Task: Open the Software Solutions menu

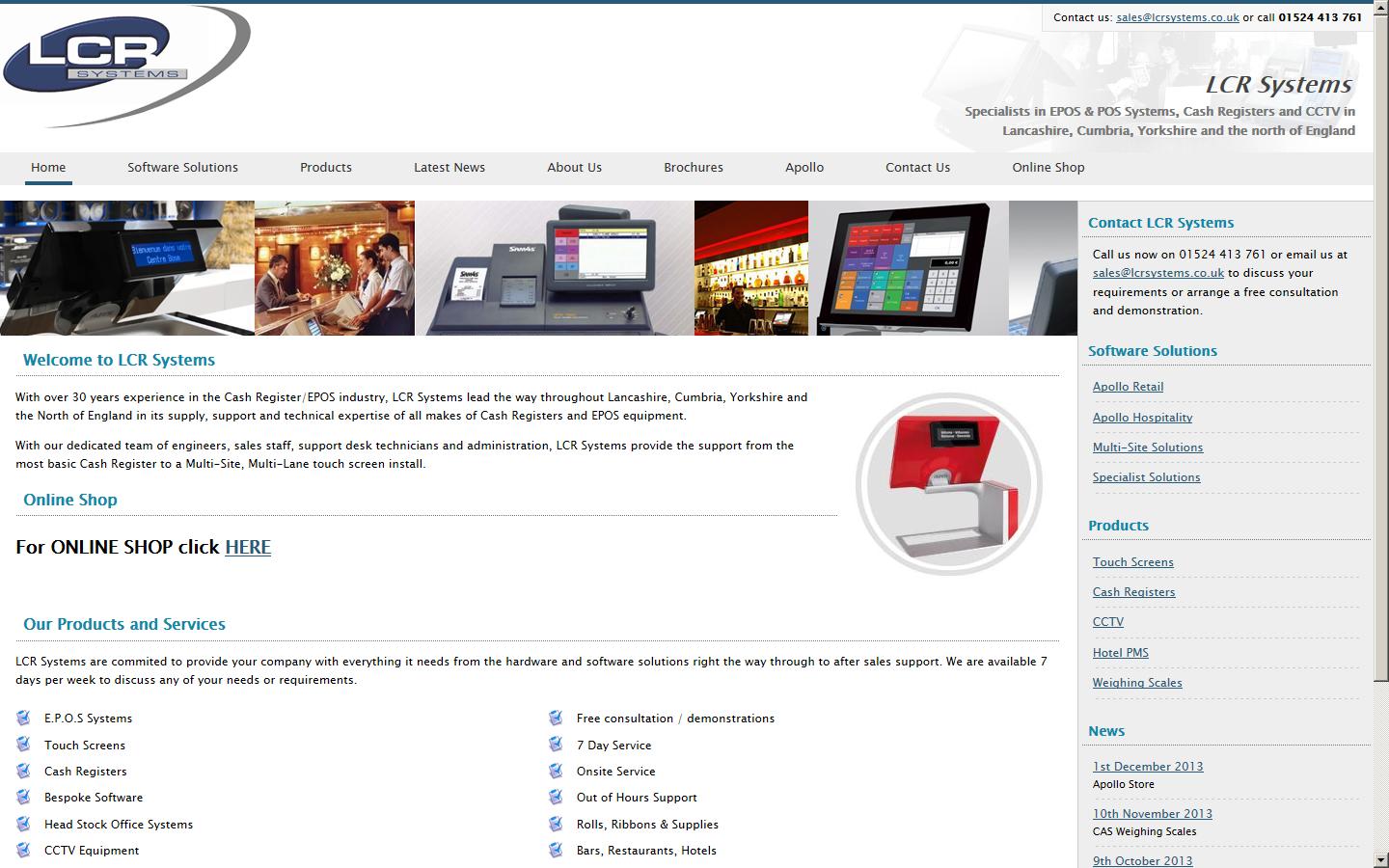Action: pos(182,168)
